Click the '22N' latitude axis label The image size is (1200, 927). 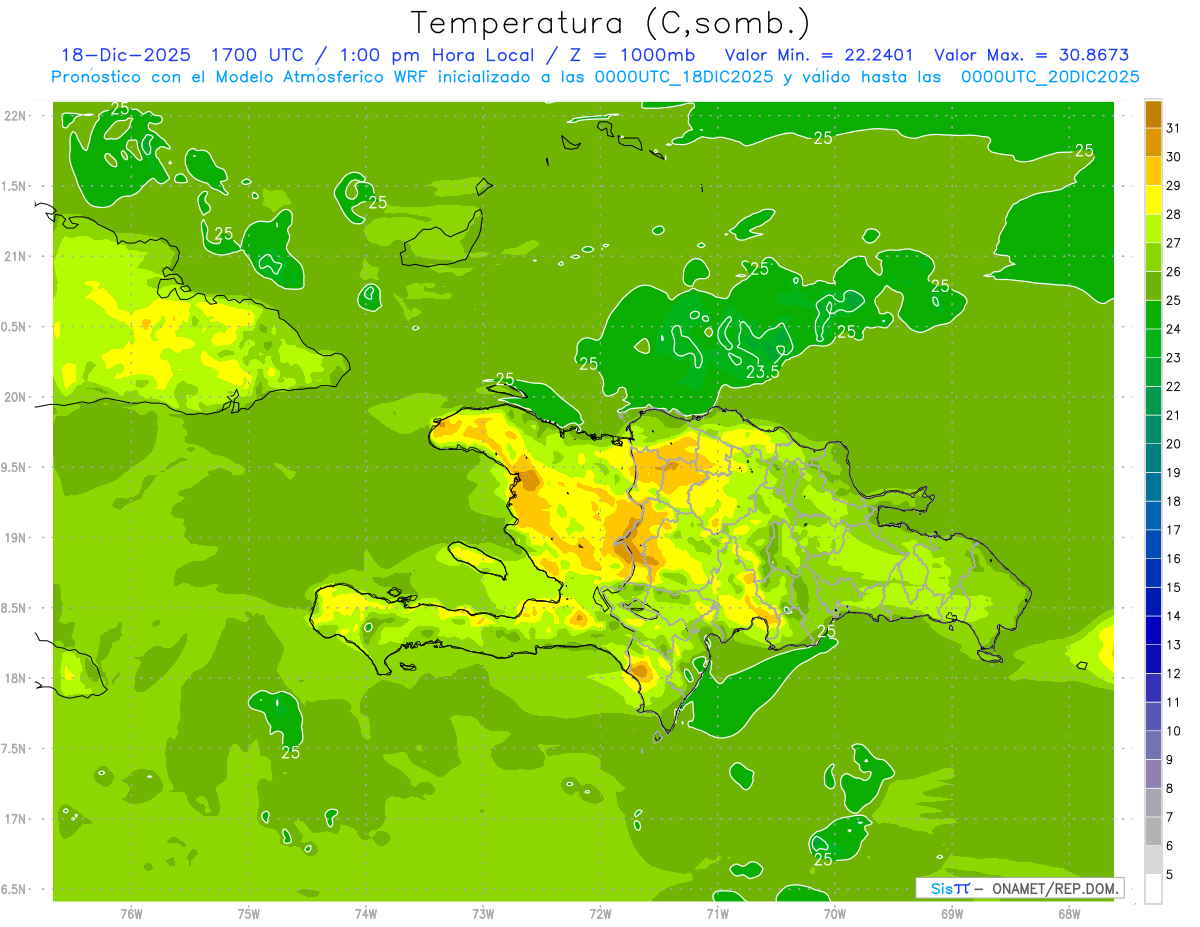(16, 115)
